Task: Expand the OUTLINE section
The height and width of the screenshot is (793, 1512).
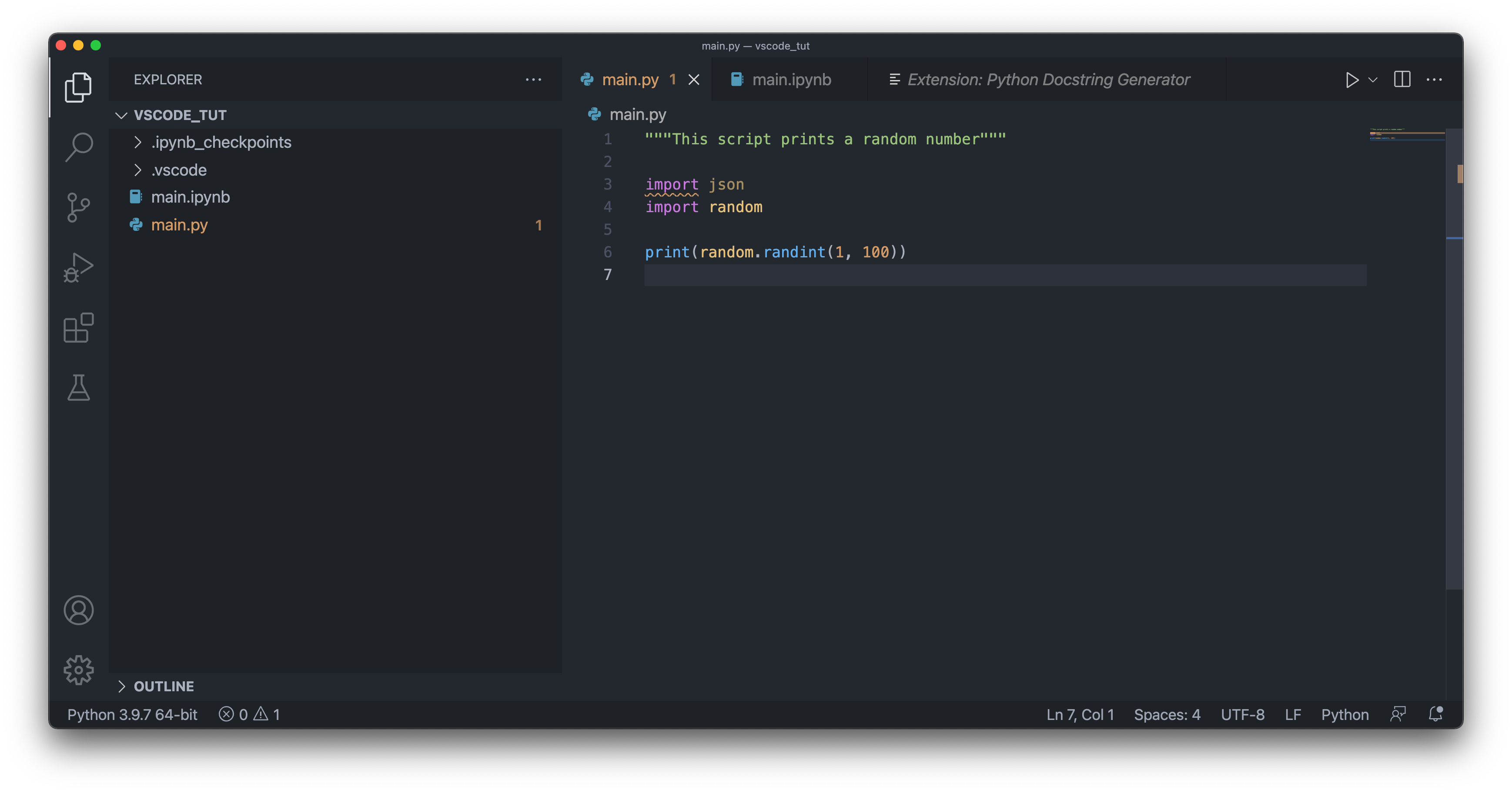Action: (x=163, y=686)
